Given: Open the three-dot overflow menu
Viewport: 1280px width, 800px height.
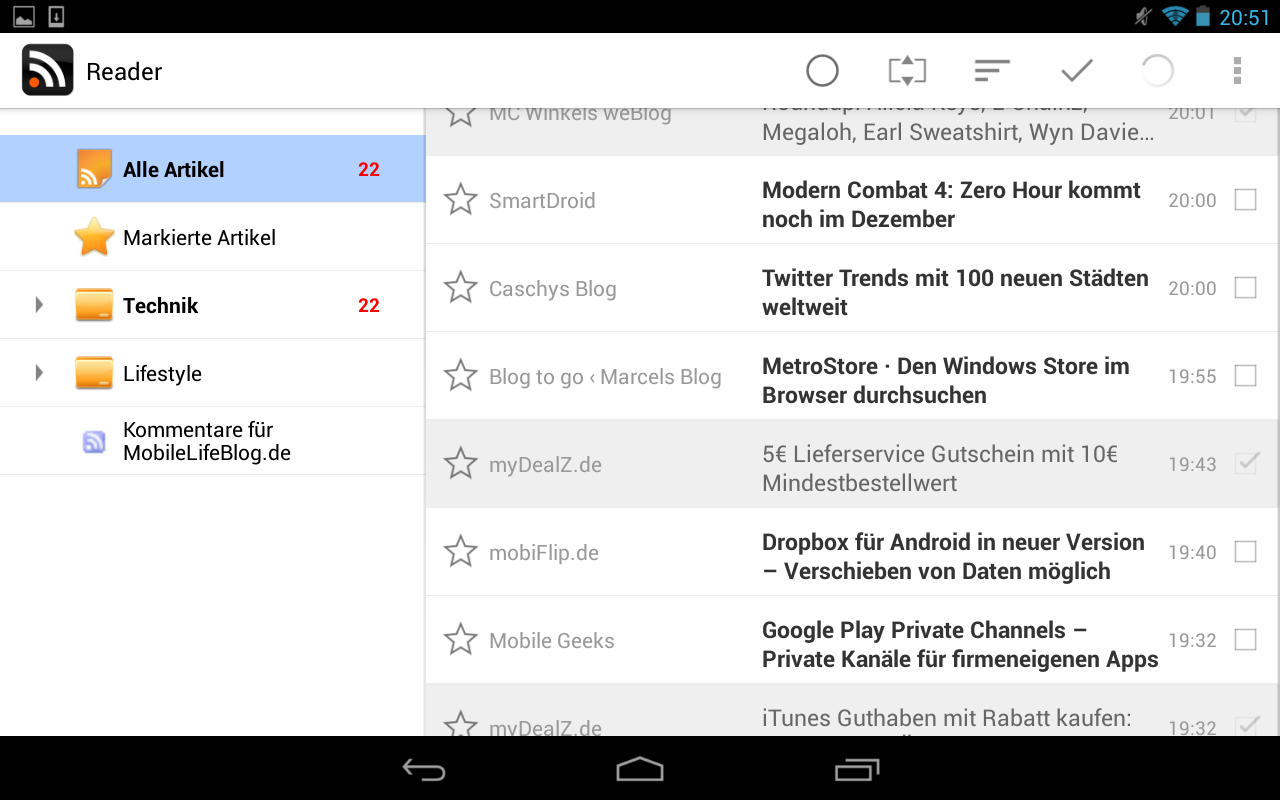Looking at the screenshot, I should coord(1237,71).
